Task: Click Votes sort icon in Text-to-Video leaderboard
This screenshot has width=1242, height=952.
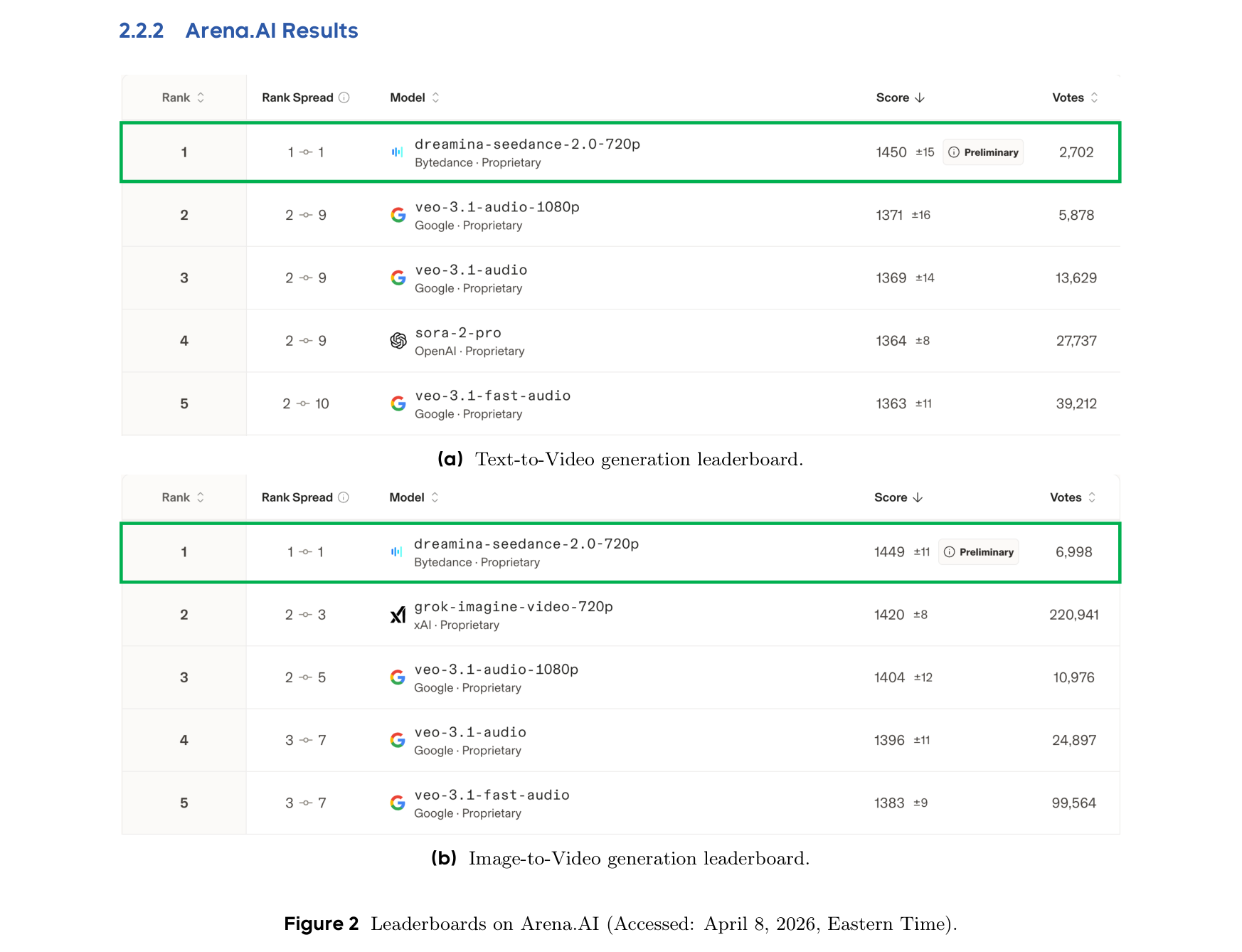Action: [x=1094, y=97]
